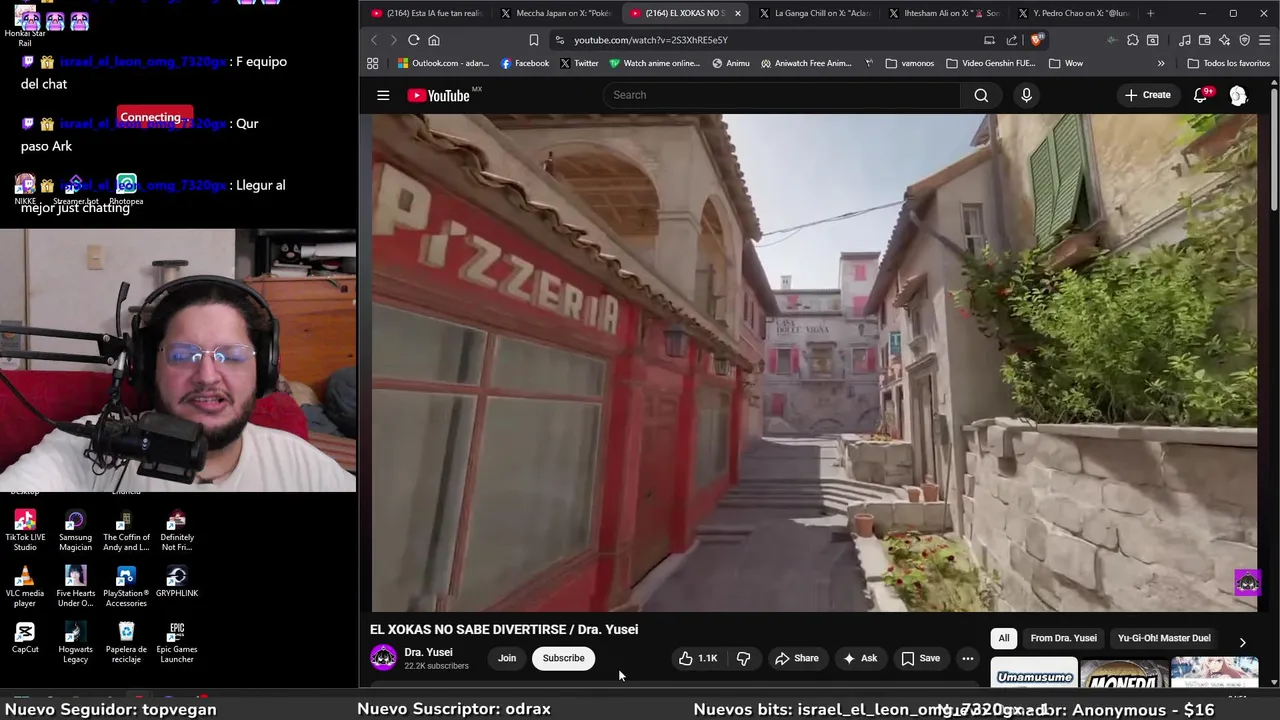Switch to Esta IA fue tan realista tab
The height and width of the screenshot is (720, 1280).
[x=428, y=13]
